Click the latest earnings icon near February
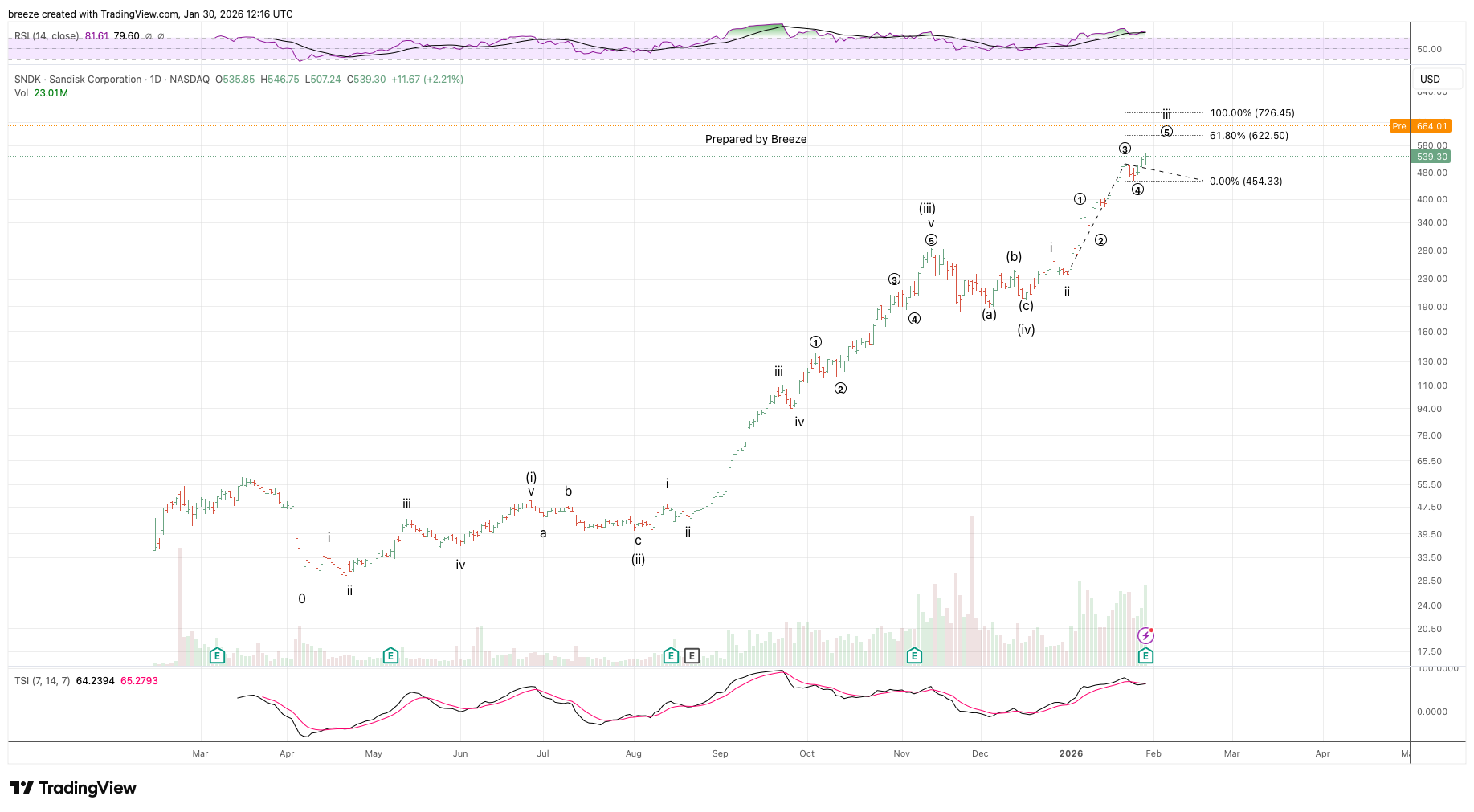 (1145, 656)
